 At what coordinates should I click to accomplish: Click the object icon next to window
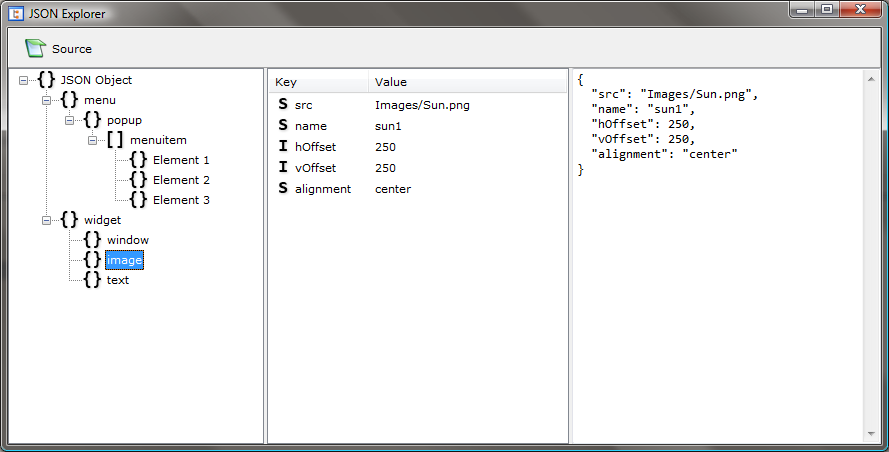pyautogui.click(x=92, y=240)
